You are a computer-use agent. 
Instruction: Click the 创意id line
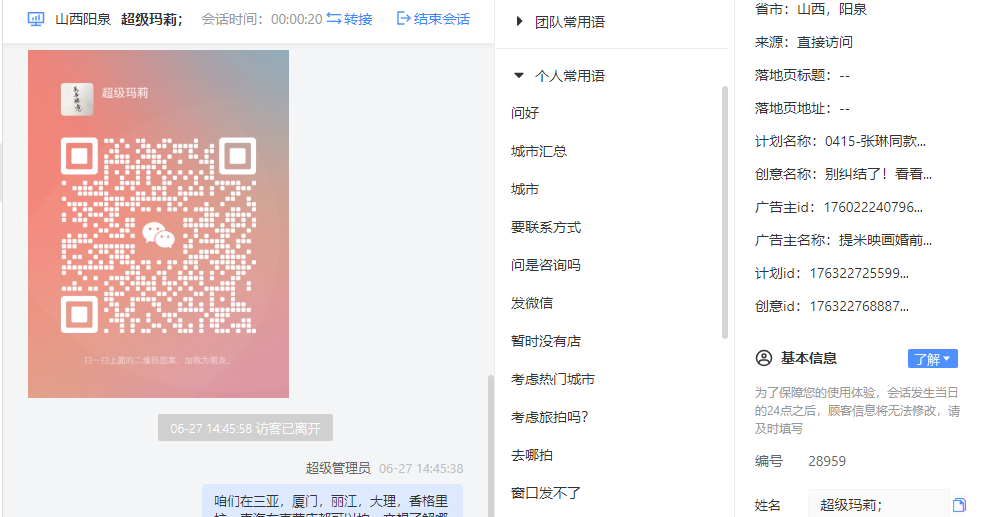click(832, 307)
